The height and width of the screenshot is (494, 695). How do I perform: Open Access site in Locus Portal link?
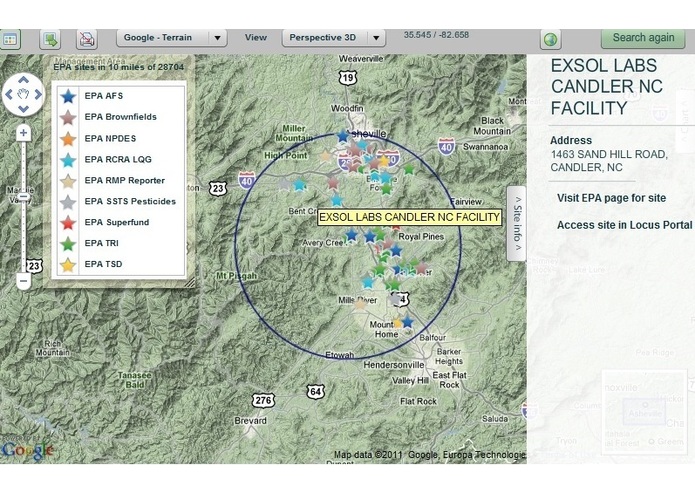[624, 225]
